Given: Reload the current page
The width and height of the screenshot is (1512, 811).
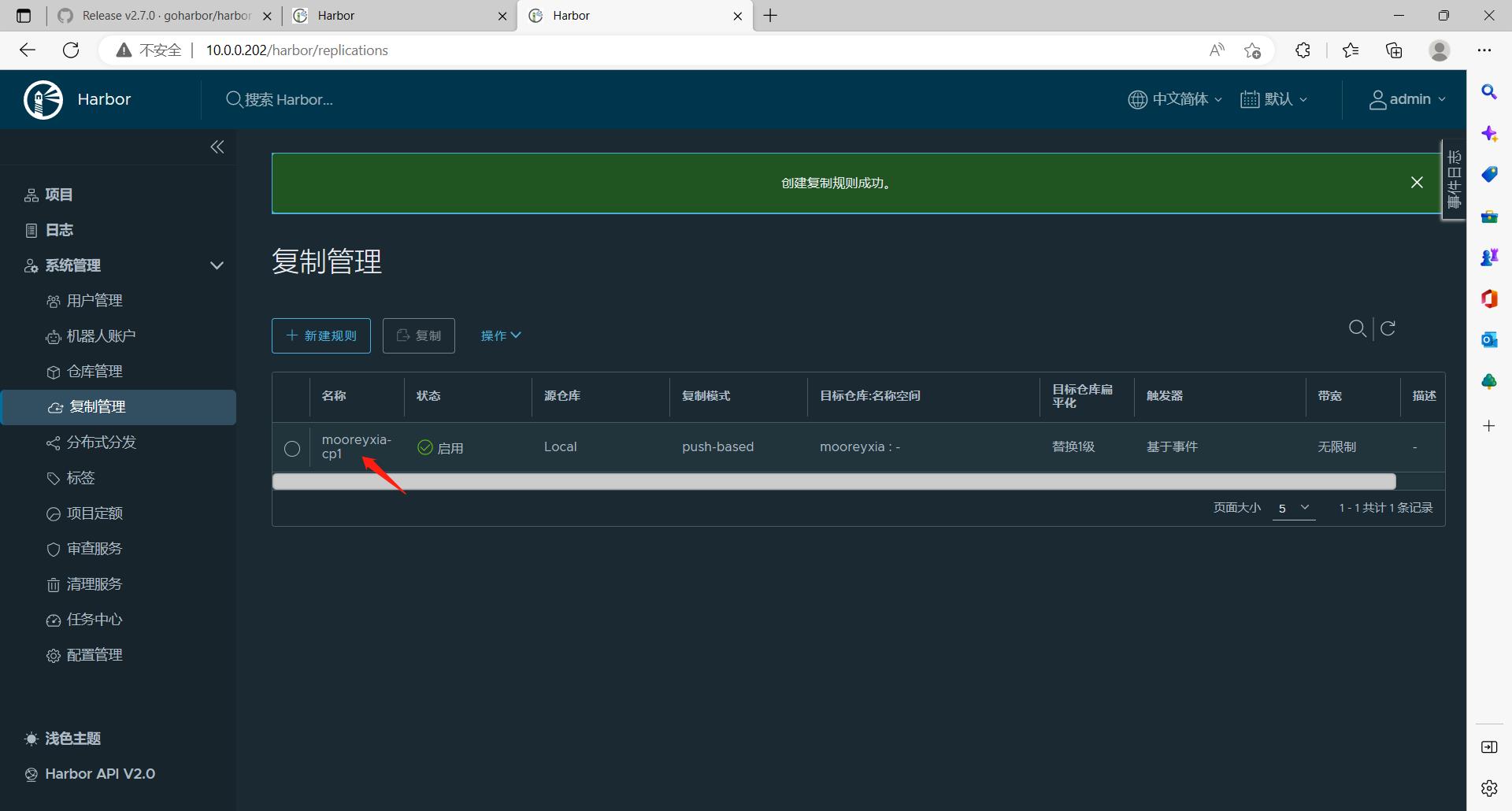Looking at the screenshot, I should pyautogui.click(x=71, y=50).
